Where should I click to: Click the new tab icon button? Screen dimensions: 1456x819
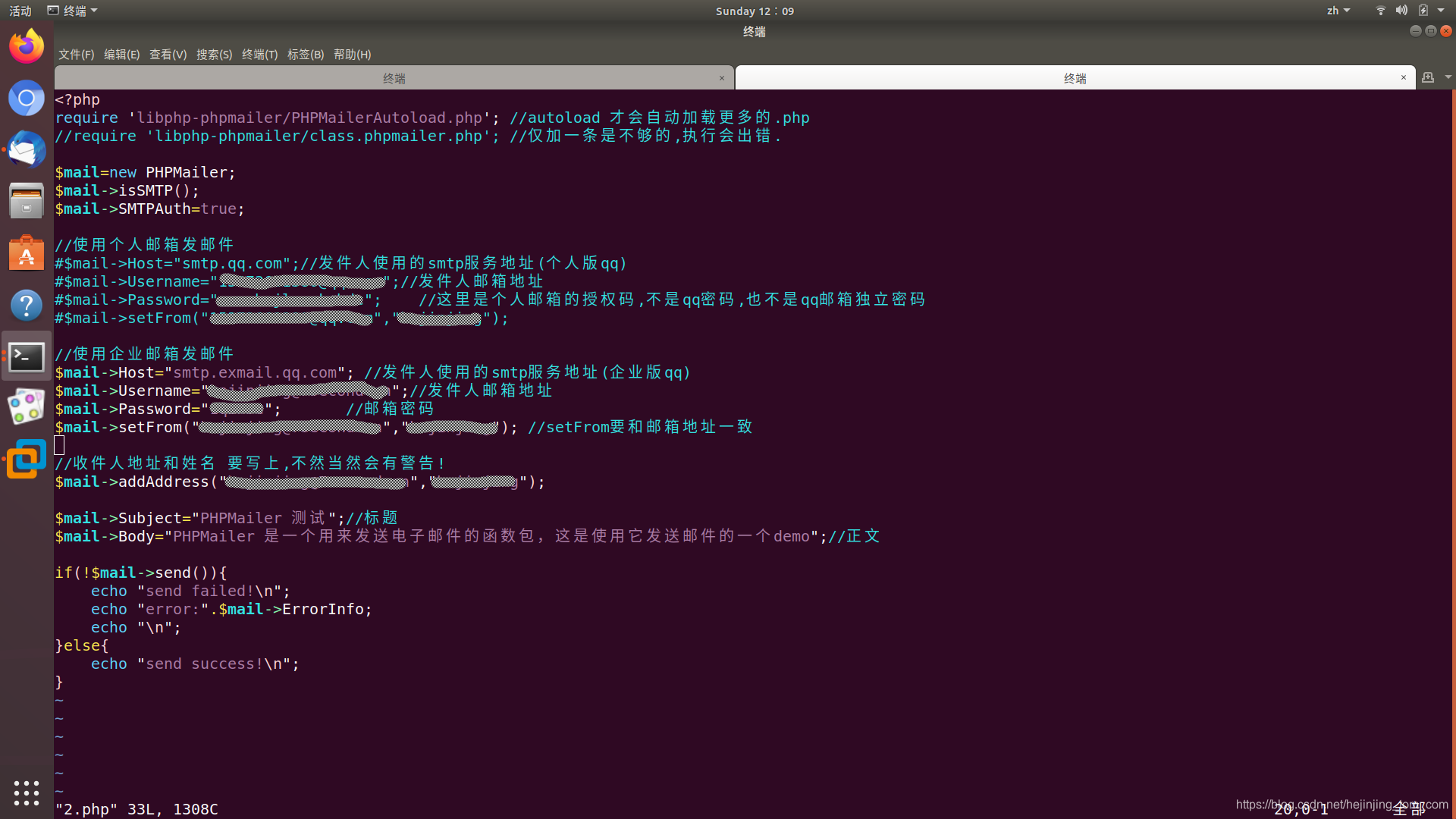point(1428,77)
